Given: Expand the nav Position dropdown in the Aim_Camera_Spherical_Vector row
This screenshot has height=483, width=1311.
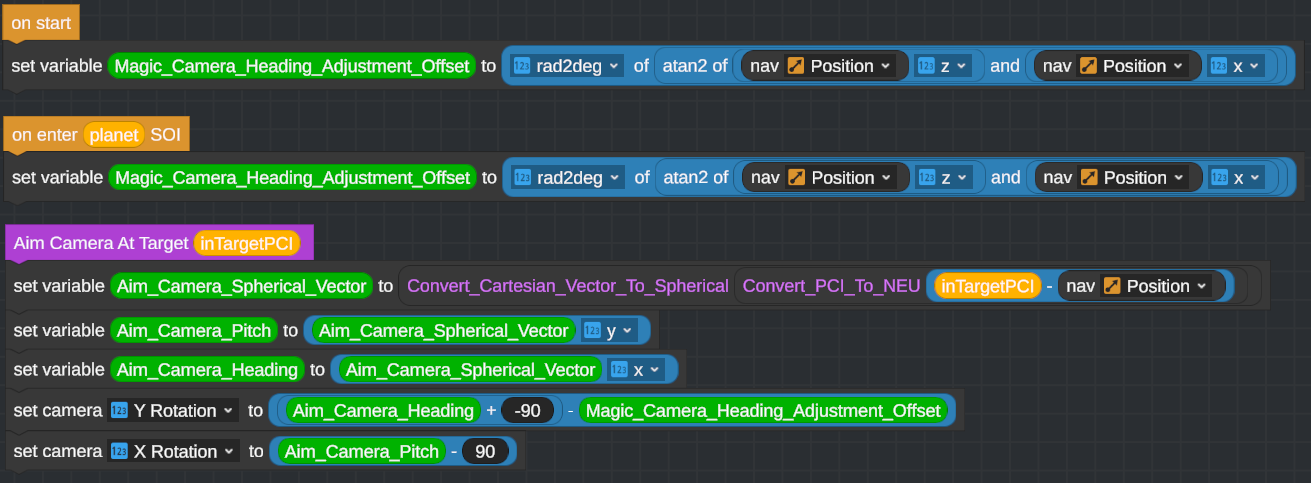Looking at the screenshot, I should (1199, 286).
